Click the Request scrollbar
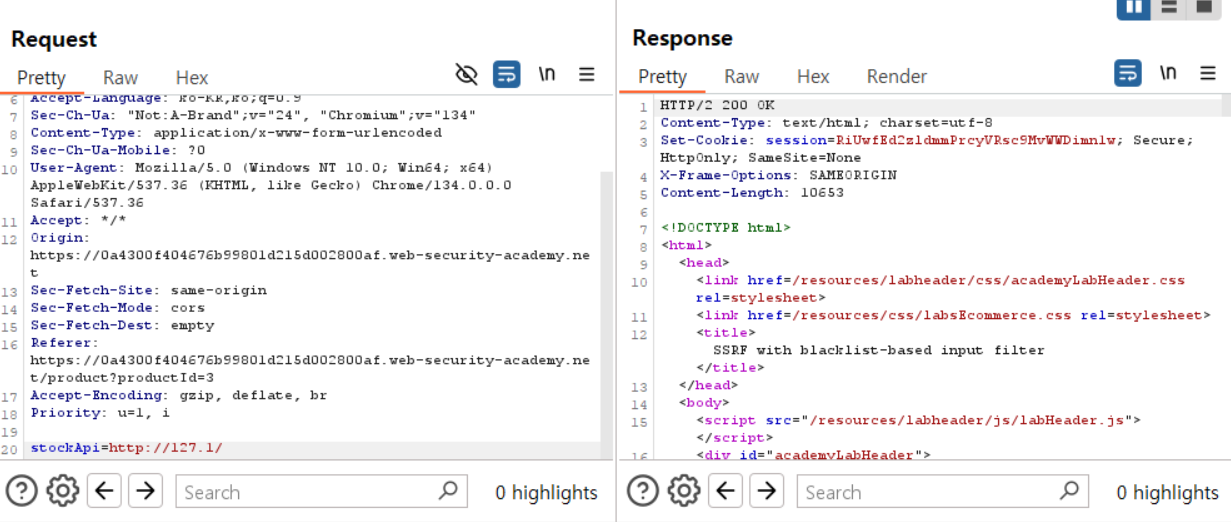1231x522 pixels. 607,310
